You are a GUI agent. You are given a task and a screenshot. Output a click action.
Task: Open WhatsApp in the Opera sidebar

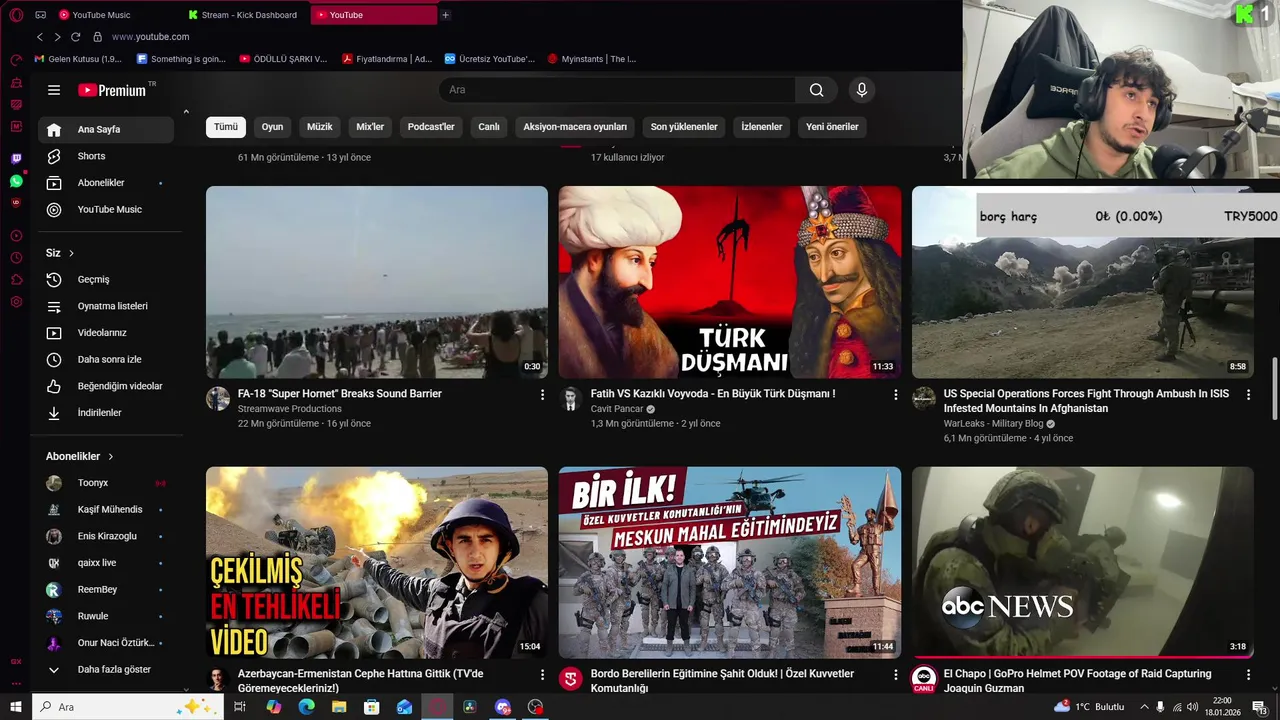[x=16, y=181]
